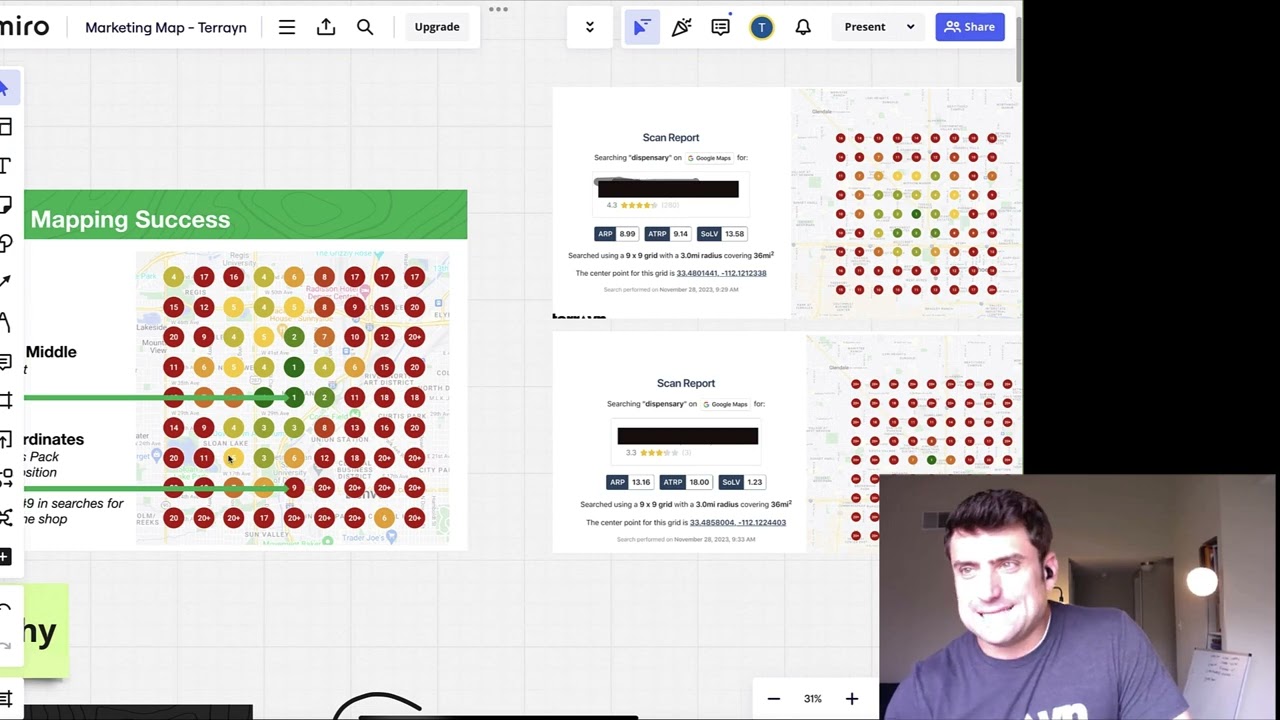The height and width of the screenshot is (720, 1280).
Task: Click the Present button
Action: 865,27
